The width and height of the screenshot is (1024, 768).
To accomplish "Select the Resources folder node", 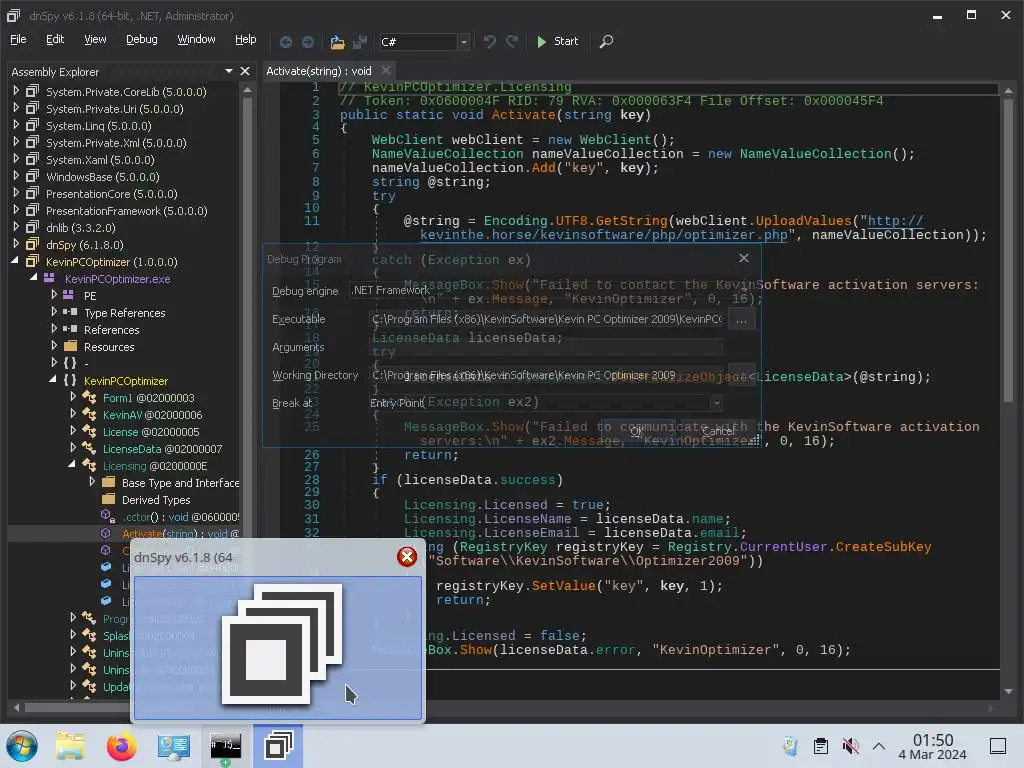I will [109, 347].
